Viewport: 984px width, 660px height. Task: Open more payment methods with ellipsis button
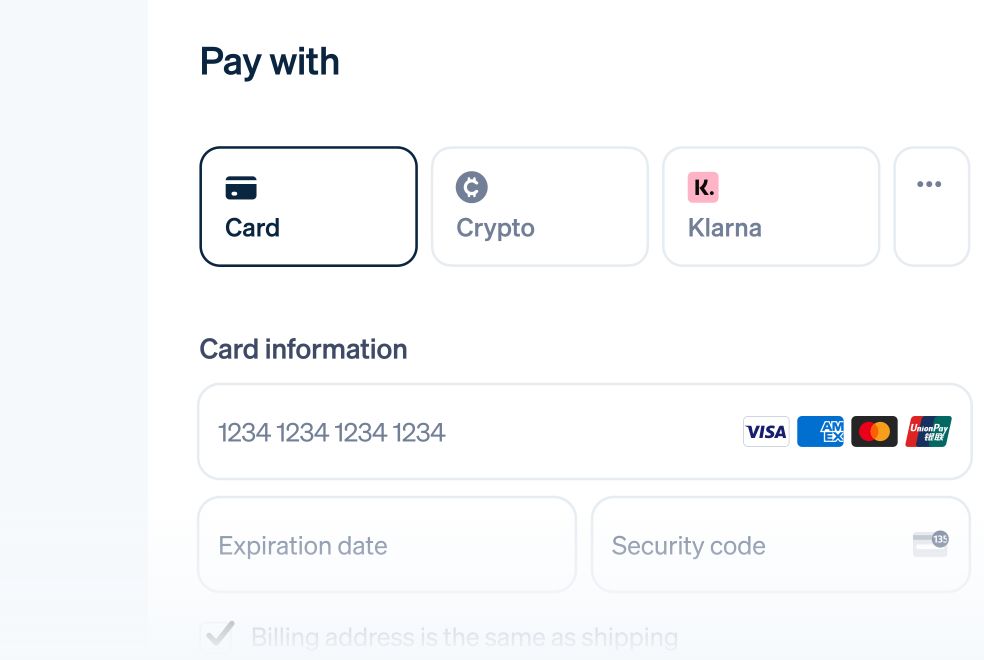pos(932,206)
